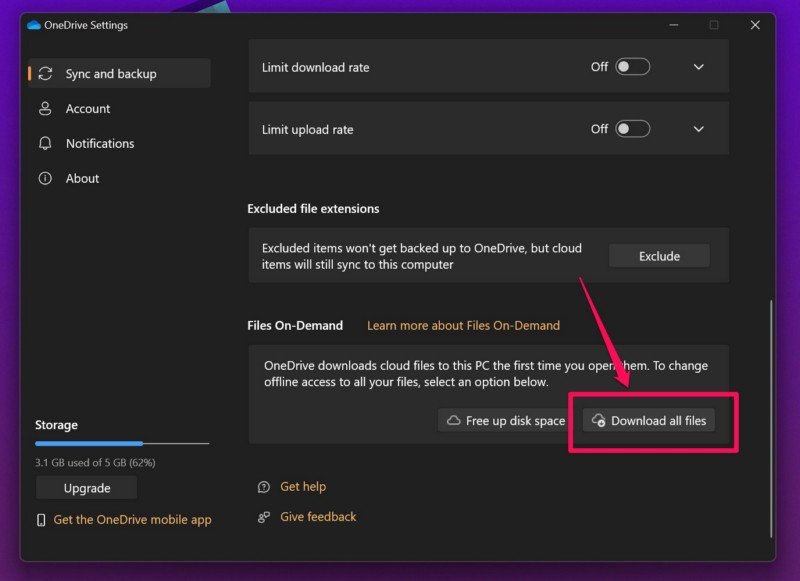Click the Free up disk space button

pos(506,421)
